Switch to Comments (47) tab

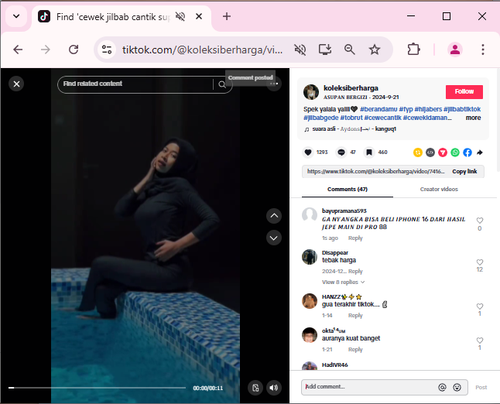[x=347, y=189]
